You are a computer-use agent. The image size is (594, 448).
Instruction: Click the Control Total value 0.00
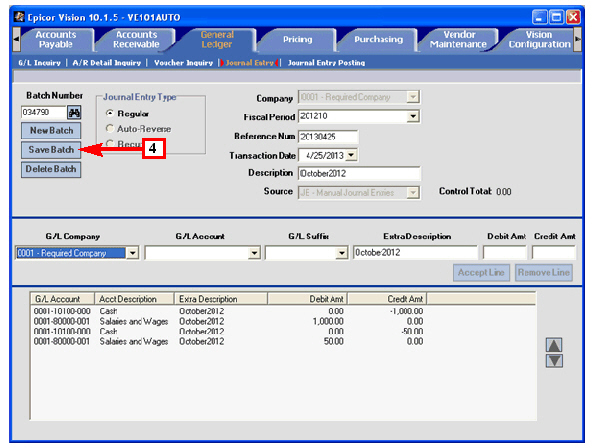[503, 192]
